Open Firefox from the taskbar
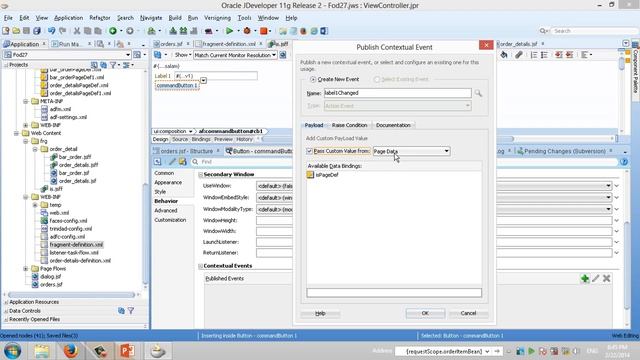 point(70,351)
